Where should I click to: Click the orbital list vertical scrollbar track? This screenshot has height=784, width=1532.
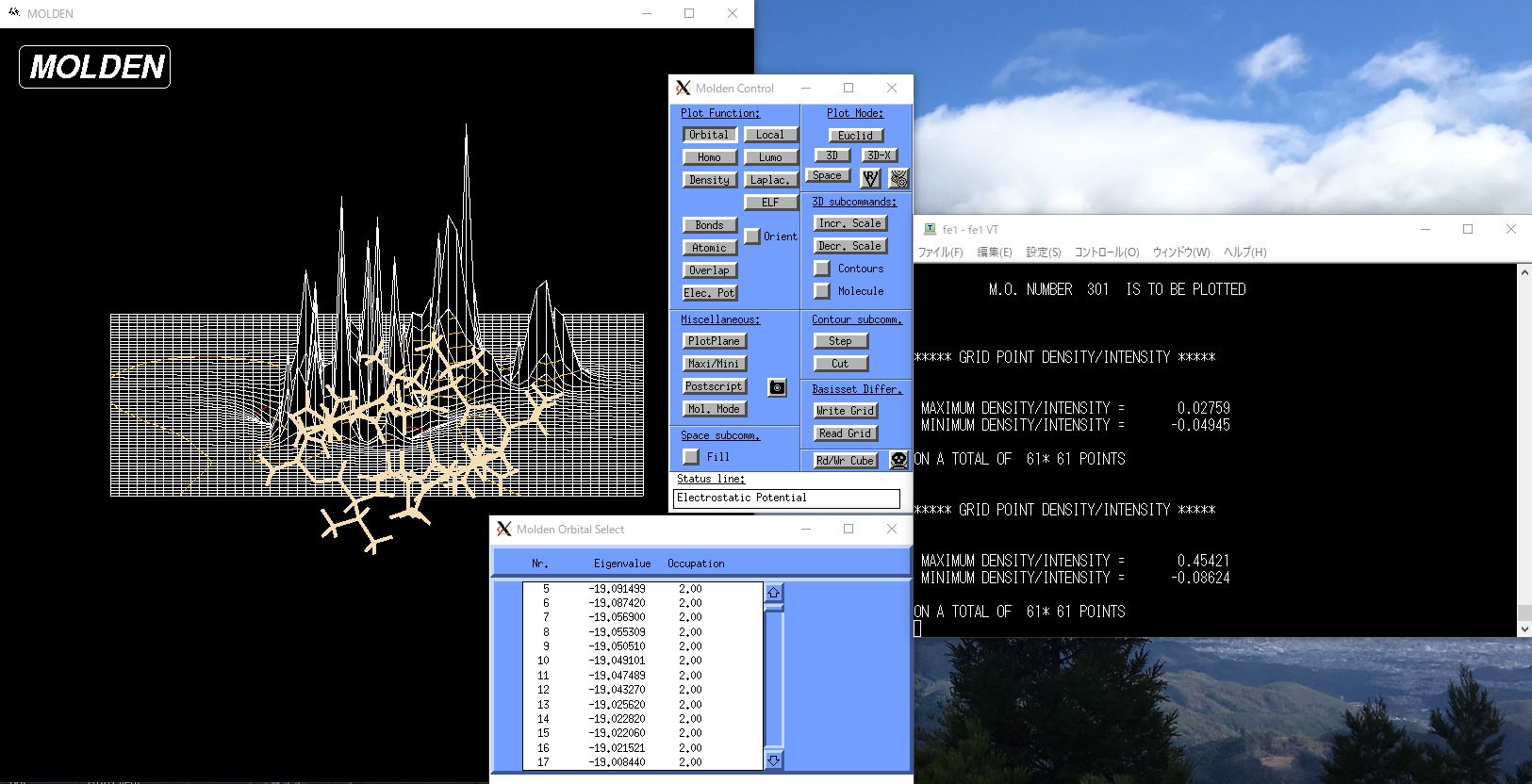click(x=774, y=677)
